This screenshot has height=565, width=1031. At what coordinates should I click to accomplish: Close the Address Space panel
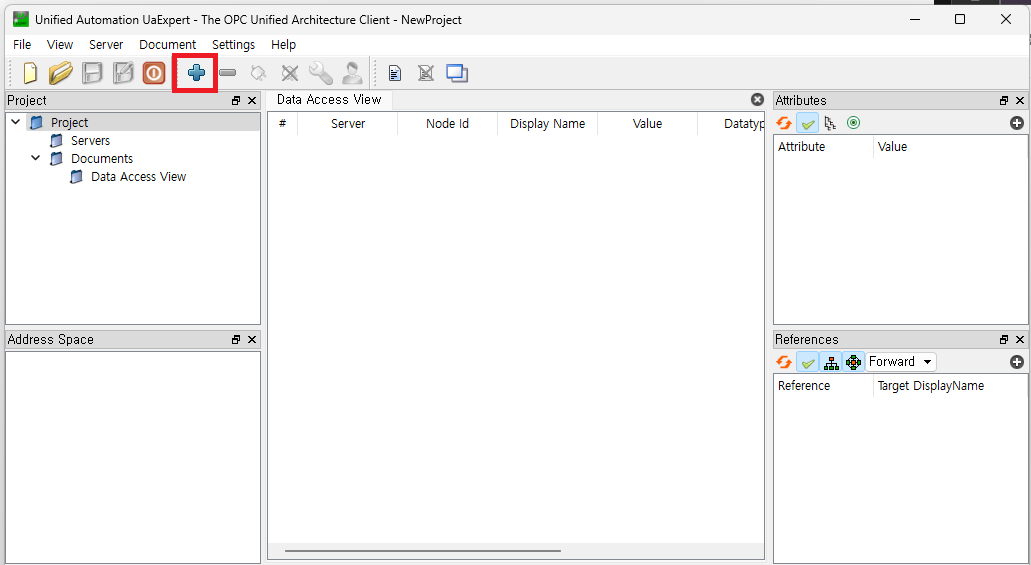point(252,339)
